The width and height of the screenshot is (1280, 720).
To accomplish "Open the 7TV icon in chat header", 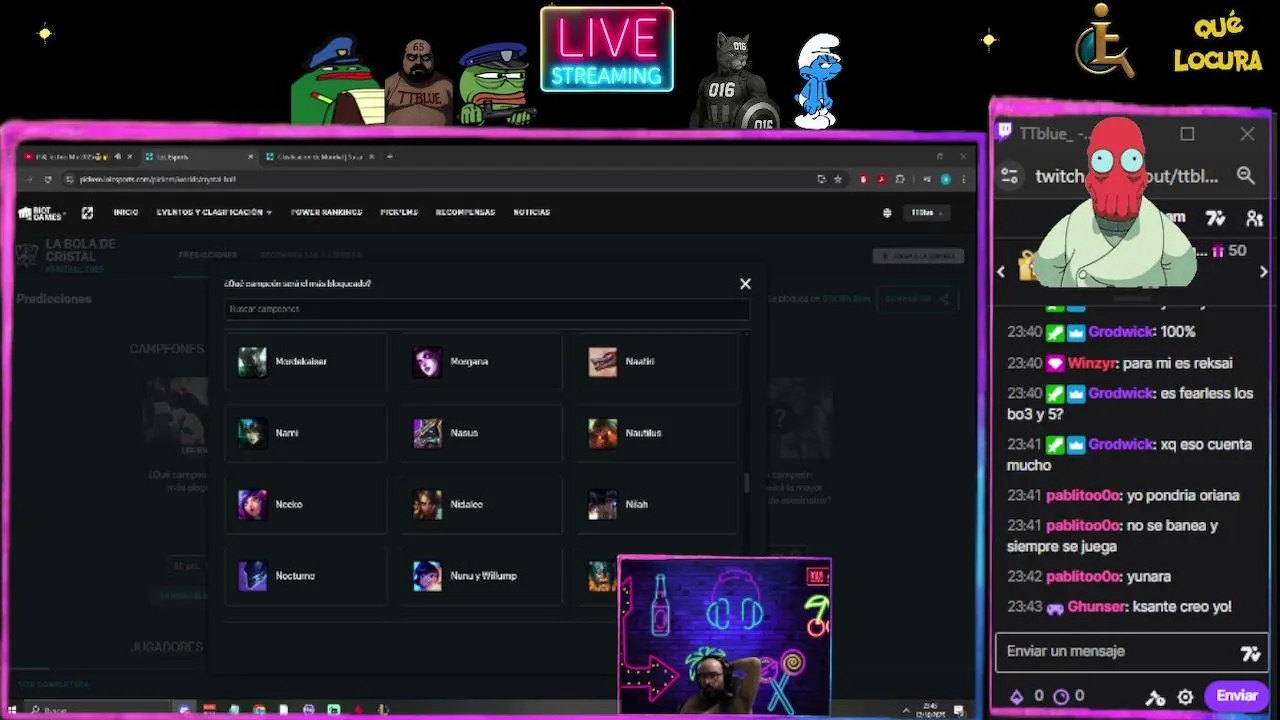I will tap(1215, 218).
